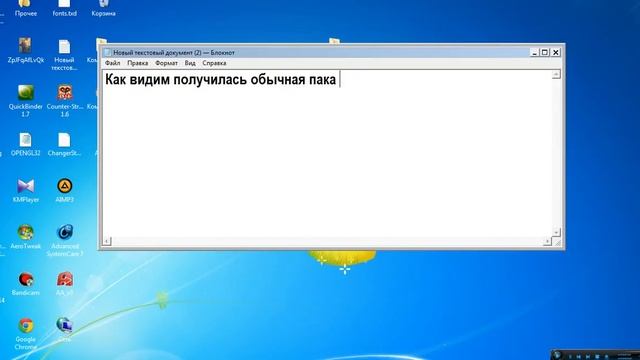Close the Notepad window
This screenshot has width=640, height=360.
click(x=556, y=52)
